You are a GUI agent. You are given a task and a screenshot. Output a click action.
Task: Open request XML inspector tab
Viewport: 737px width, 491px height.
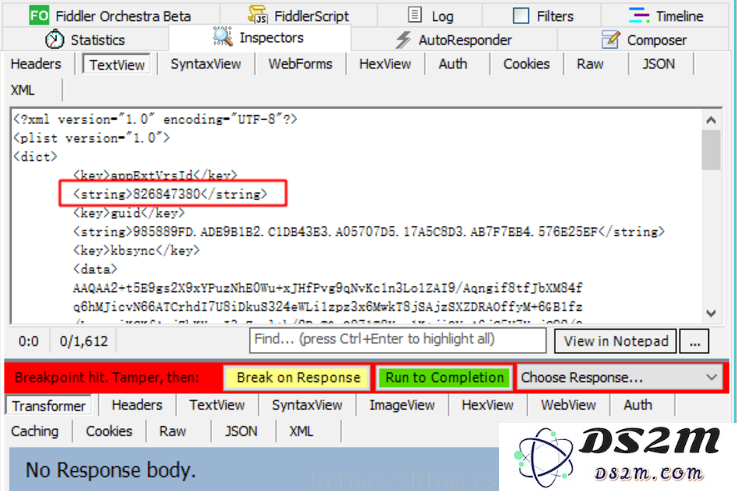click(23, 90)
